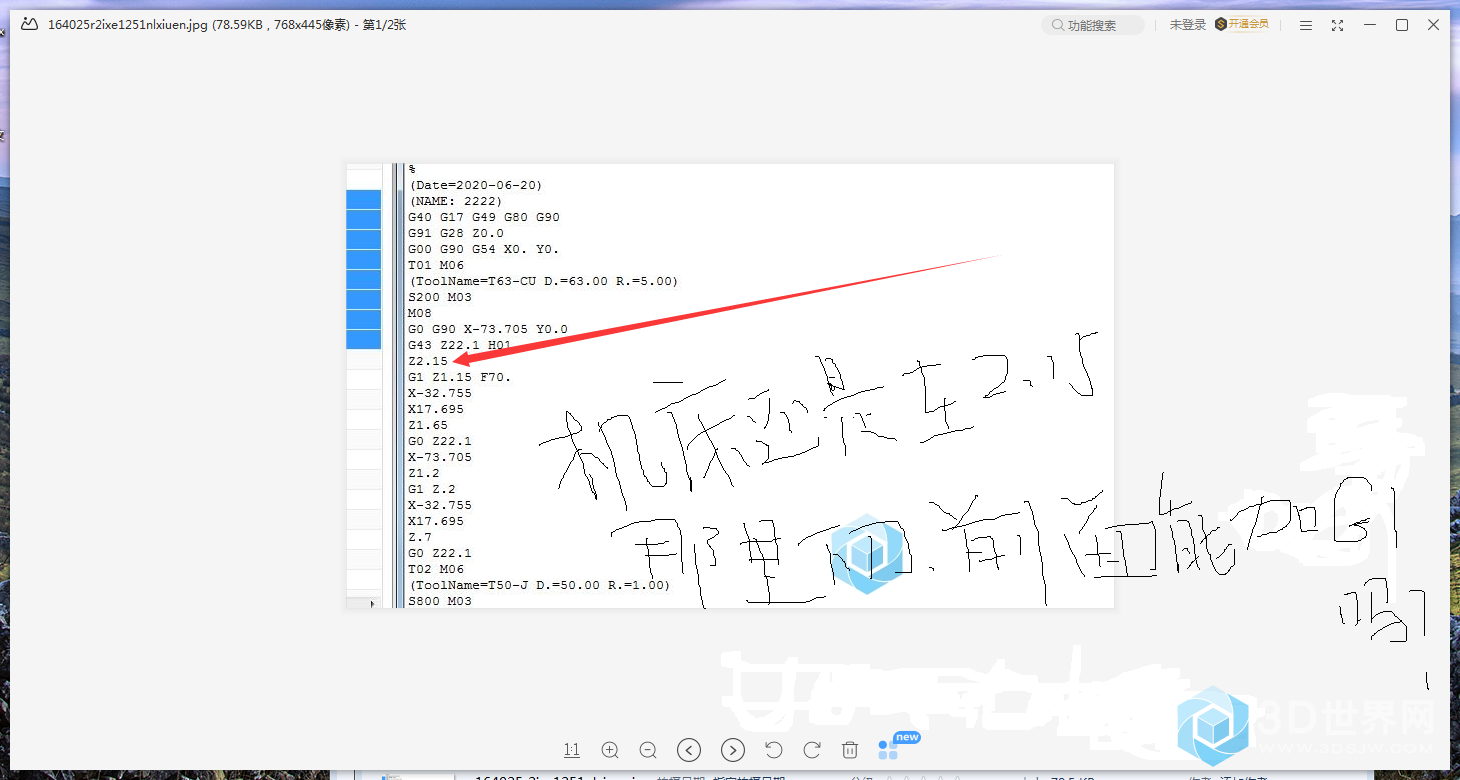Click the 开通会员 membership button
The height and width of the screenshot is (780, 1460).
coord(1242,24)
